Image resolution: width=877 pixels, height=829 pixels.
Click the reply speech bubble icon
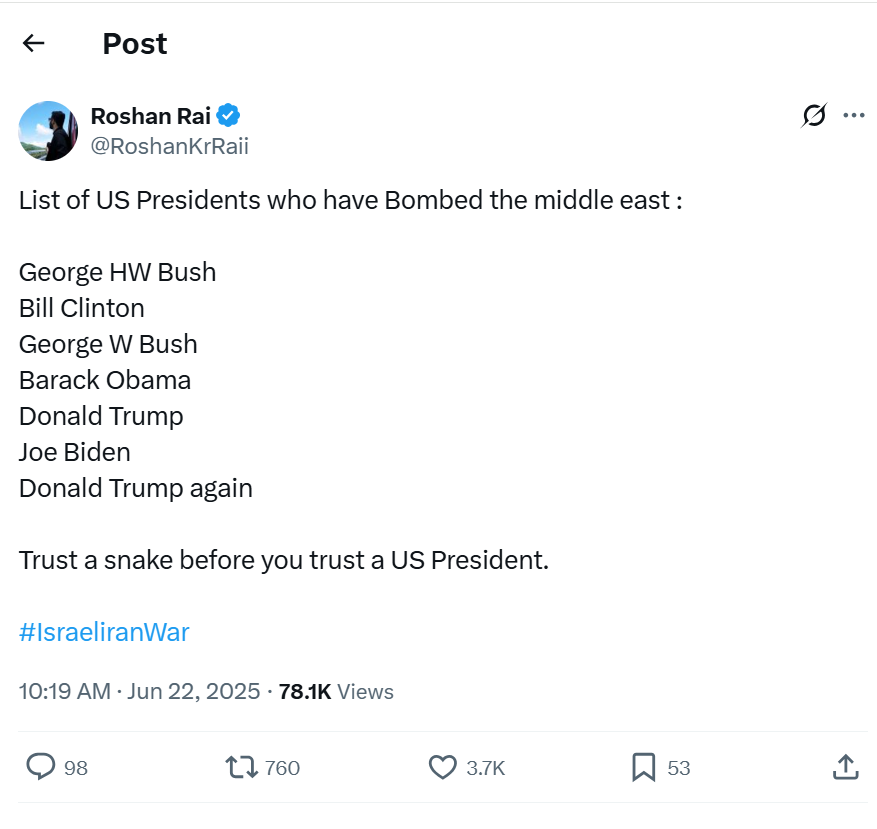coord(40,767)
